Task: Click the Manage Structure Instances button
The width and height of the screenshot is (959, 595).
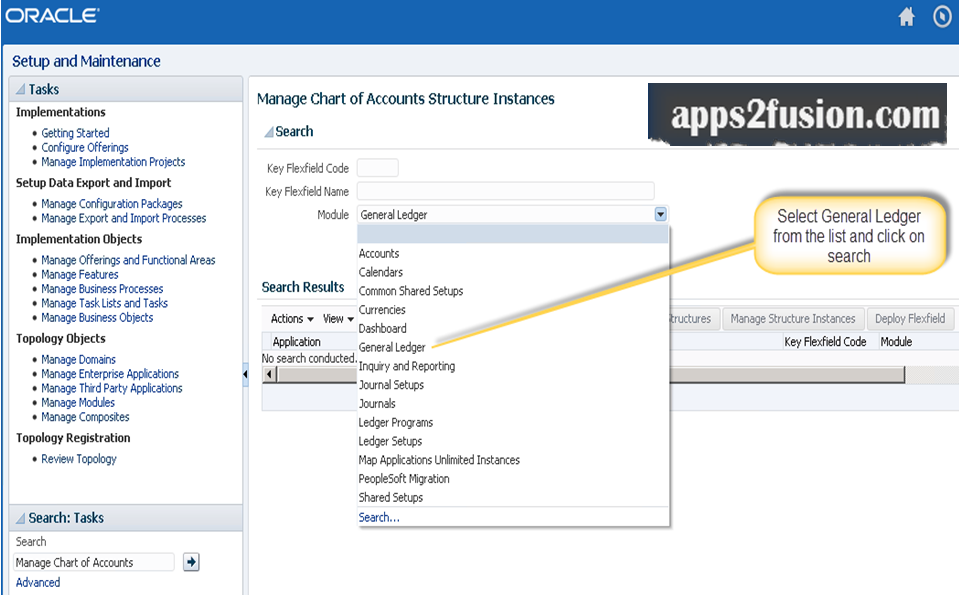Action: point(793,319)
